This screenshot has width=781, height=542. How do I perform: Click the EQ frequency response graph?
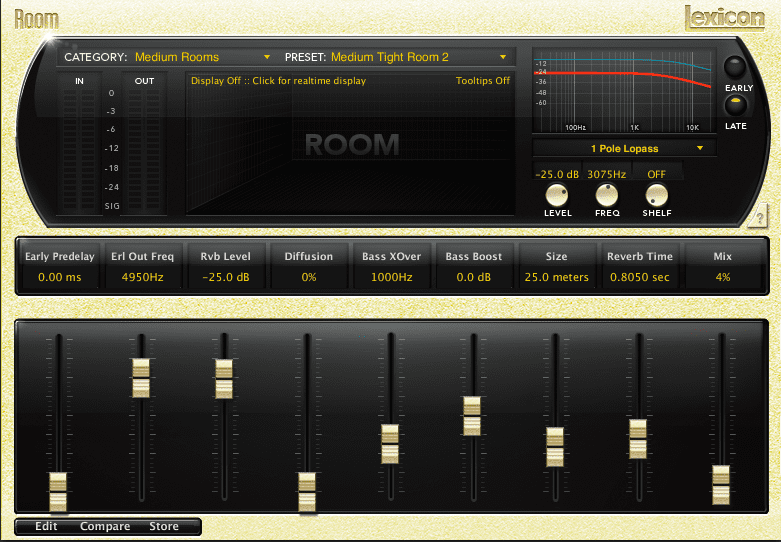coord(624,91)
